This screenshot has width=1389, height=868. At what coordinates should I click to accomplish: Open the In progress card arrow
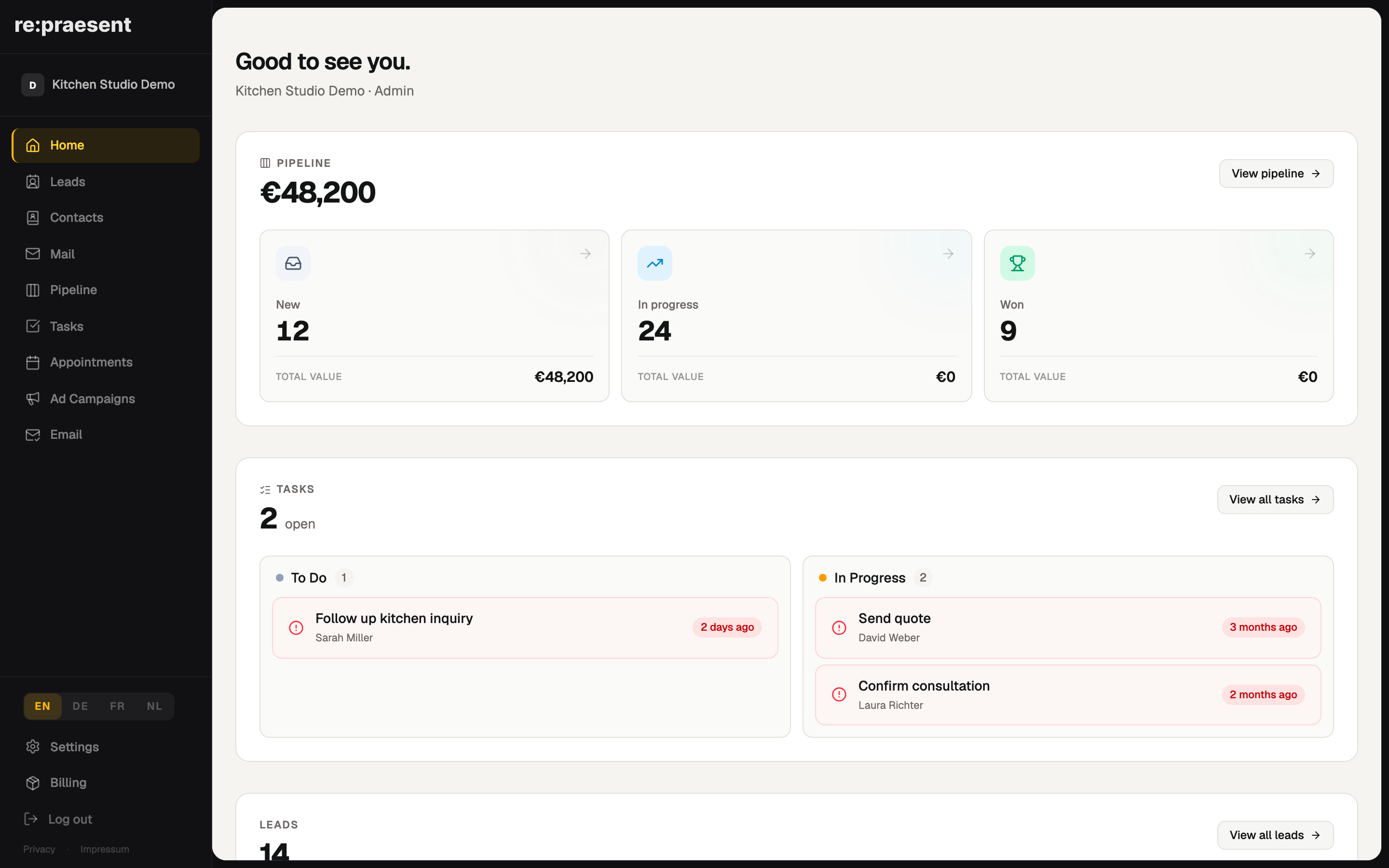pos(948,254)
